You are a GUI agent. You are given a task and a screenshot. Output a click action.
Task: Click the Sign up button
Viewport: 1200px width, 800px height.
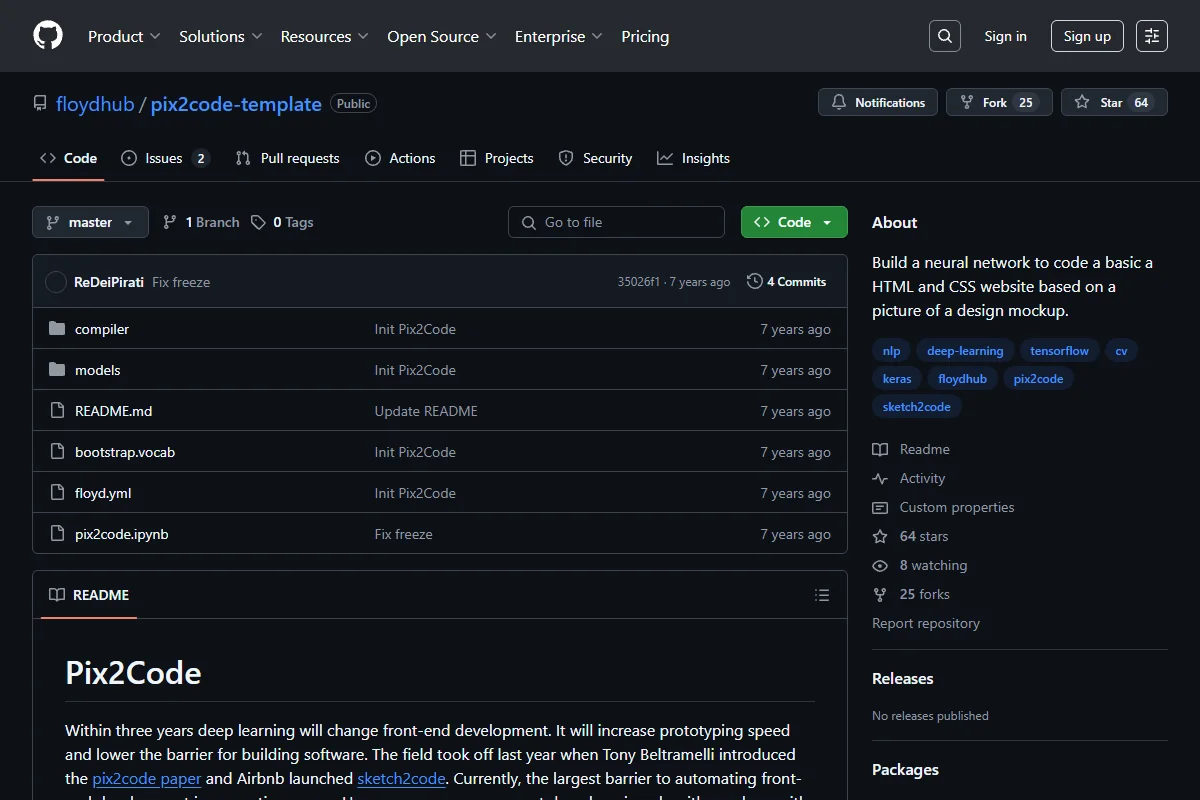point(1087,36)
